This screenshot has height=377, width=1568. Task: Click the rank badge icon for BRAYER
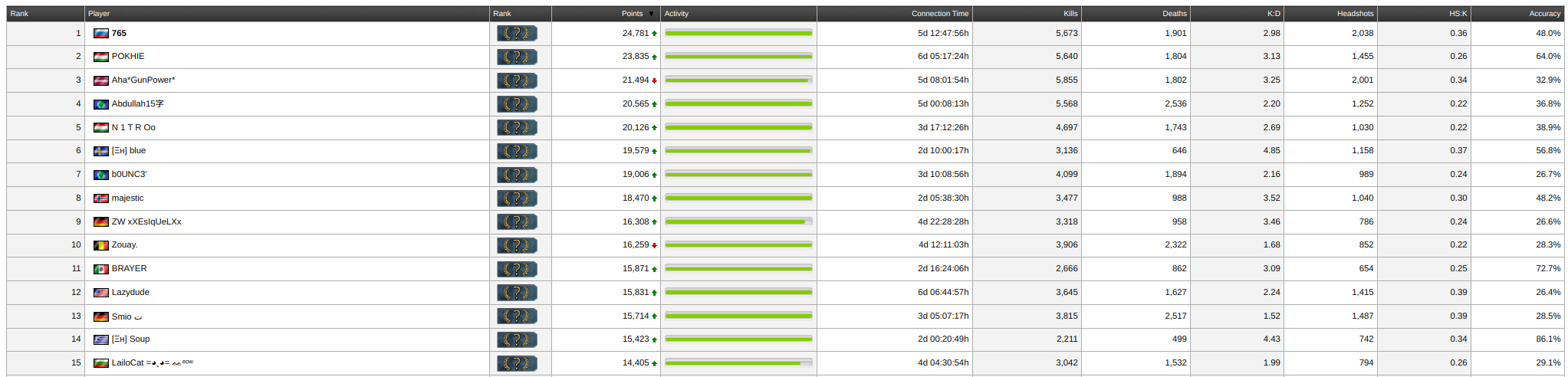(x=517, y=269)
